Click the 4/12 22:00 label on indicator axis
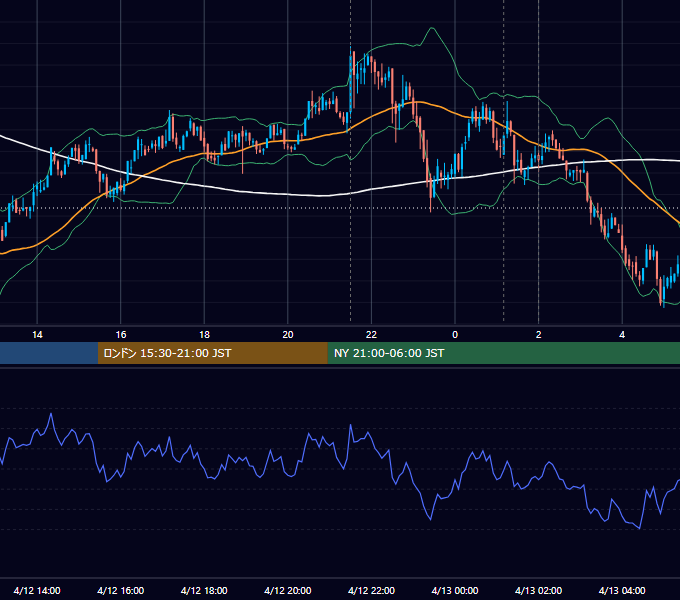680x600 pixels. tap(372, 590)
